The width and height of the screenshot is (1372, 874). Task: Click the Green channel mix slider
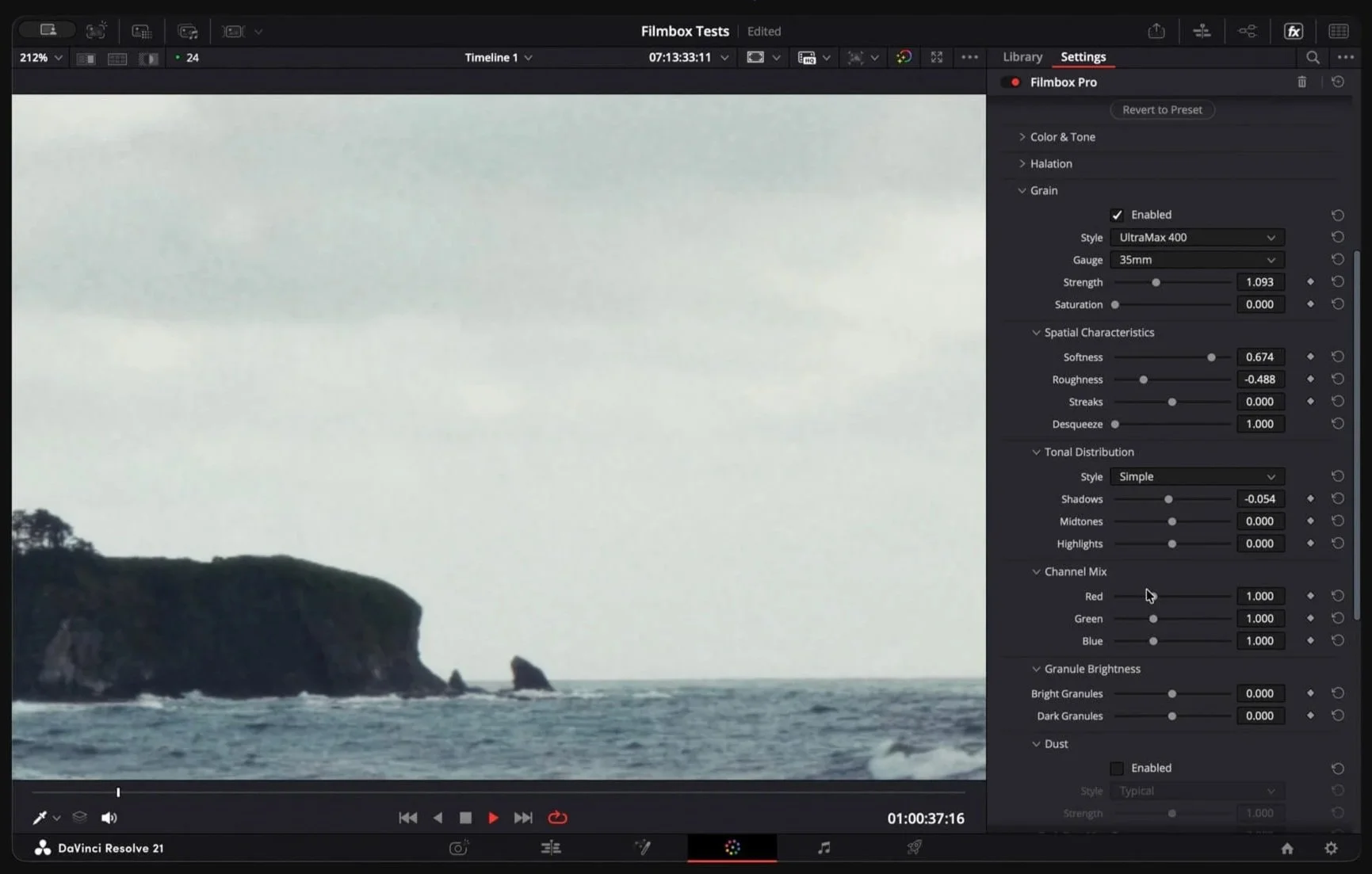(x=1172, y=619)
